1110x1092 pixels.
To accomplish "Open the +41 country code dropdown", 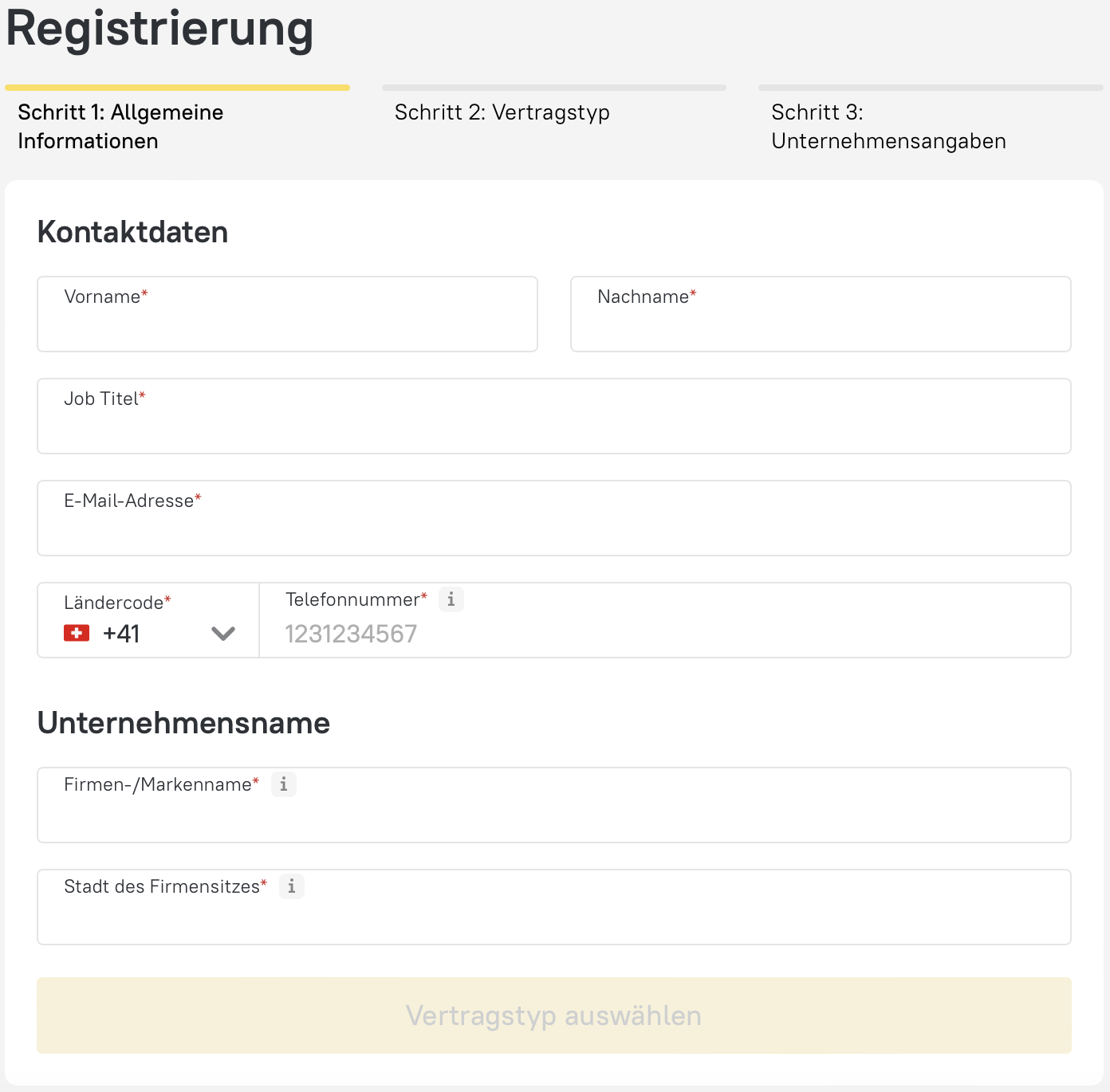I will (x=148, y=634).
